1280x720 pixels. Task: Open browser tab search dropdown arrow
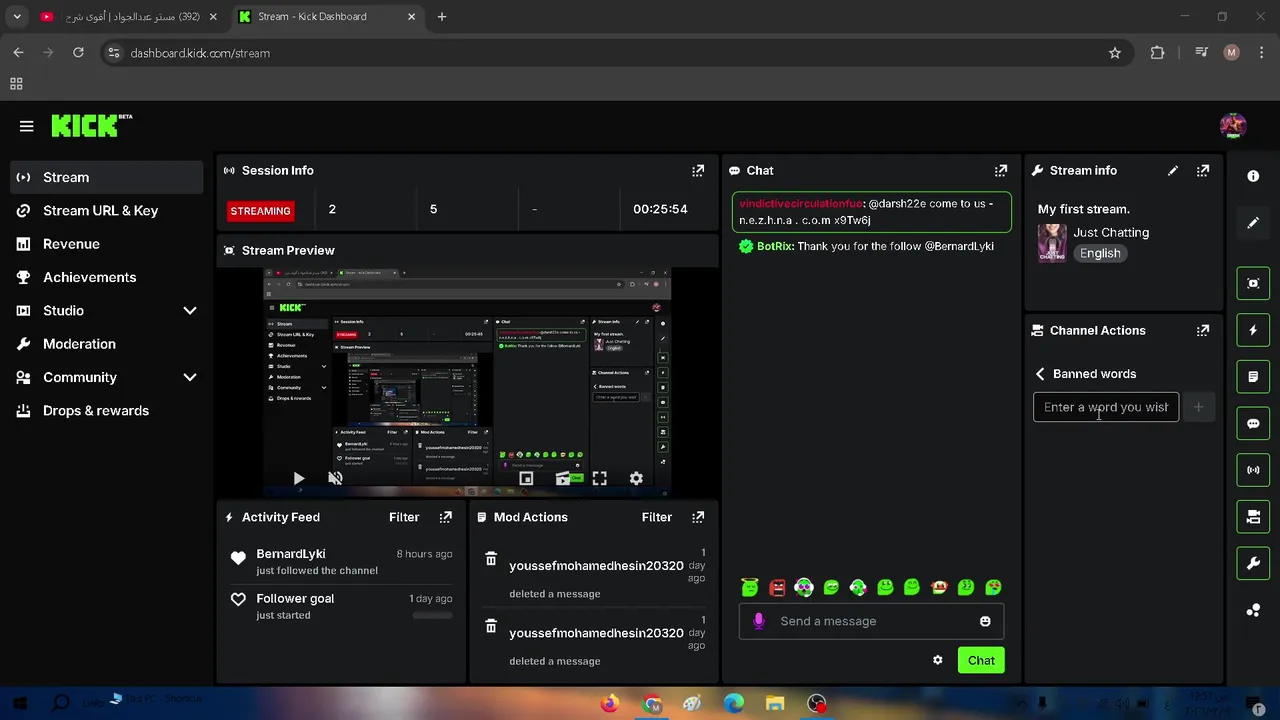coord(17,17)
